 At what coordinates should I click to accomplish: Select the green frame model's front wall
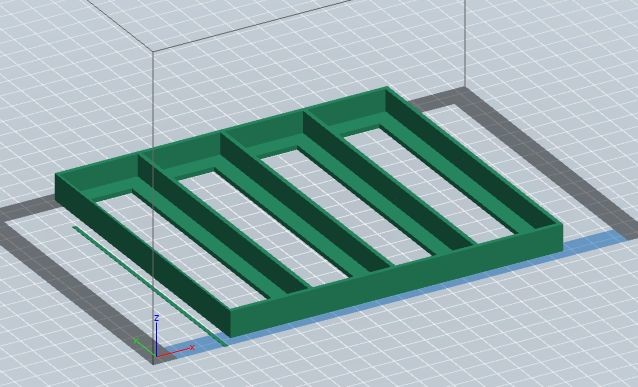pos(397,281)
